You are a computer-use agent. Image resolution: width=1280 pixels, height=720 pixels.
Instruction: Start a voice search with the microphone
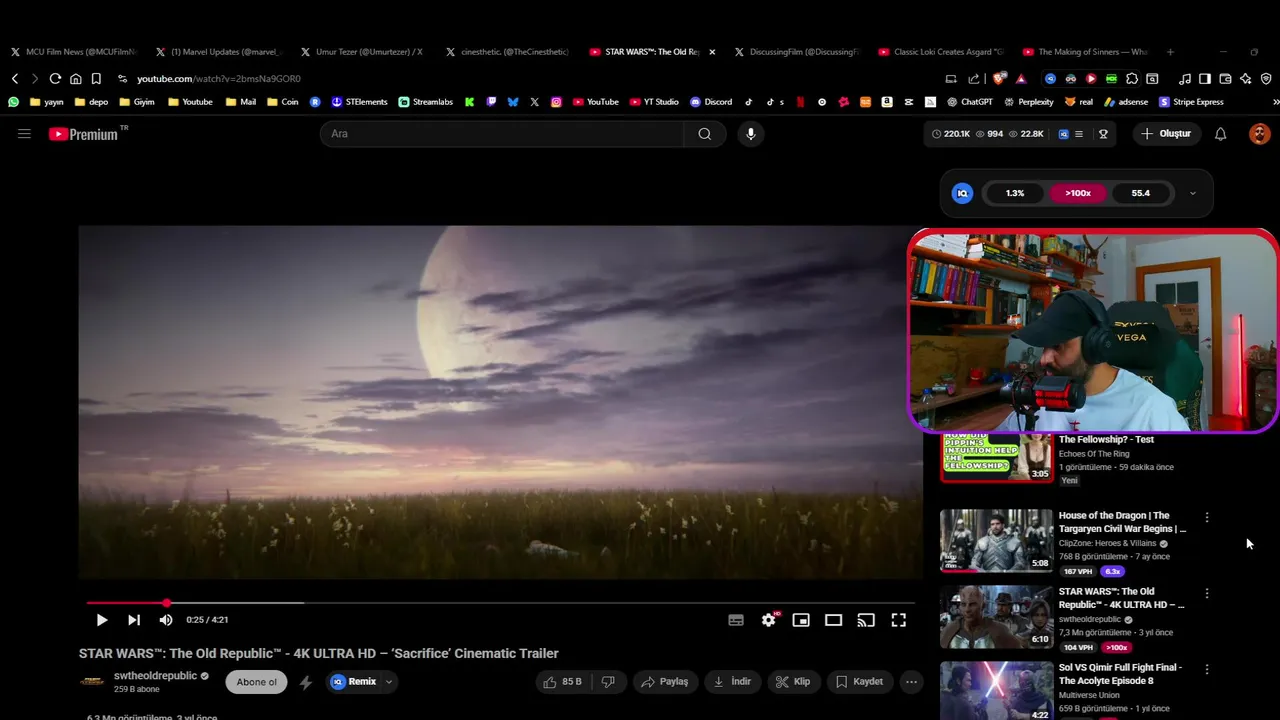[751, 134]
